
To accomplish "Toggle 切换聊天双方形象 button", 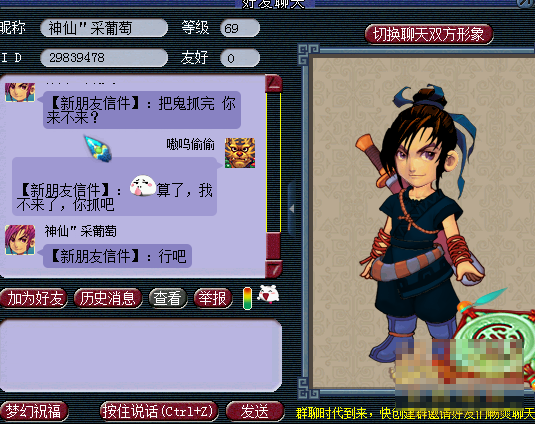I will click(x=429, y=34).
